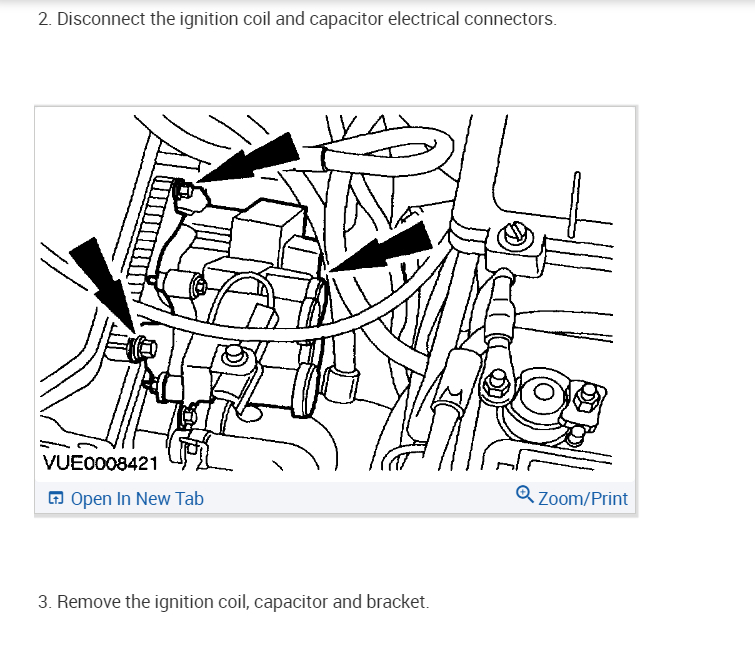Click the Zoom/Print magnifier icon
Image resolution: width=755 pixels, height=652 pixels.
[524, 495]
